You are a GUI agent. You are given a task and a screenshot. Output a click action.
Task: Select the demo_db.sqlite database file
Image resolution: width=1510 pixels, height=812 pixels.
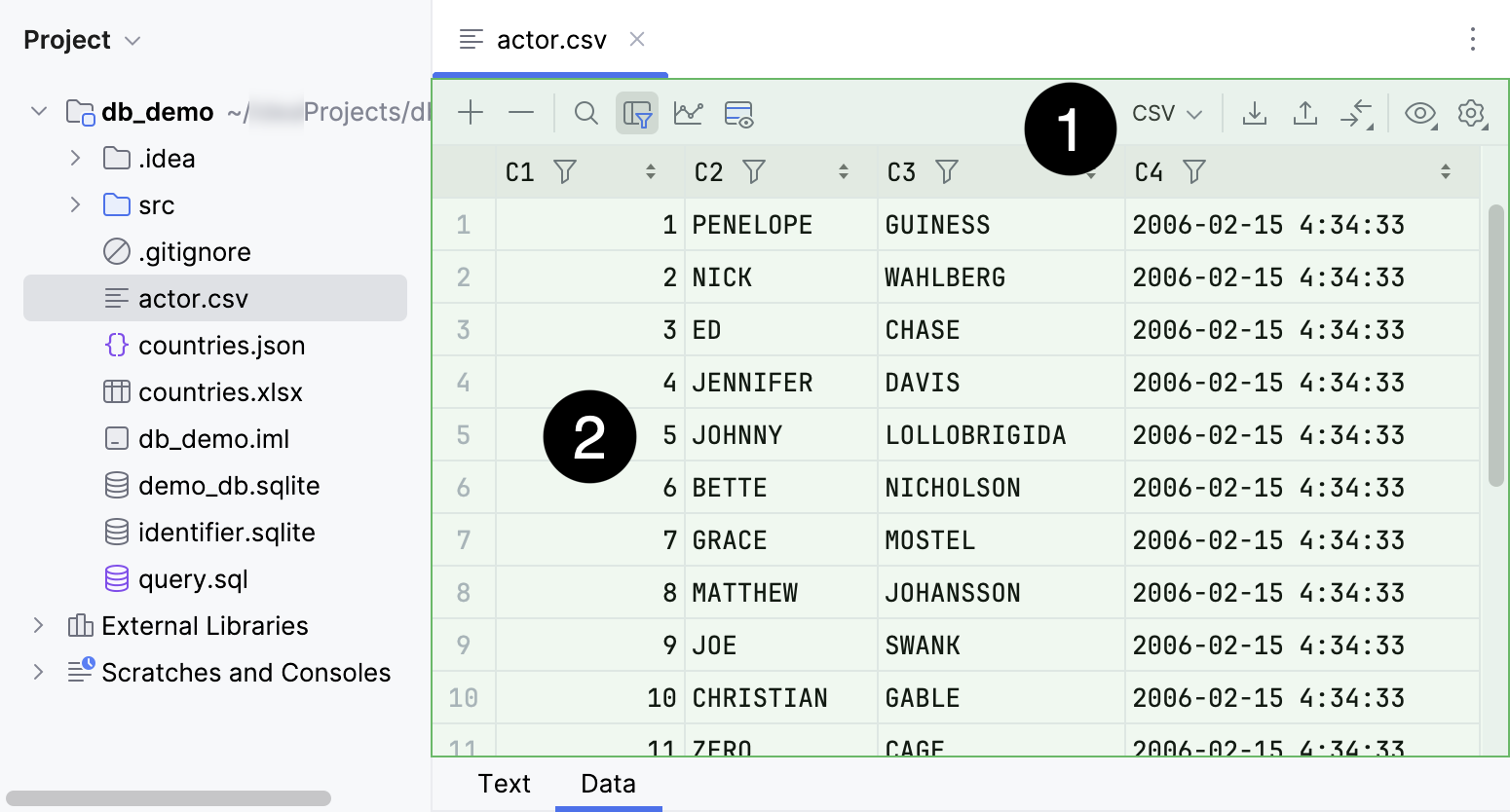(230, 485)
